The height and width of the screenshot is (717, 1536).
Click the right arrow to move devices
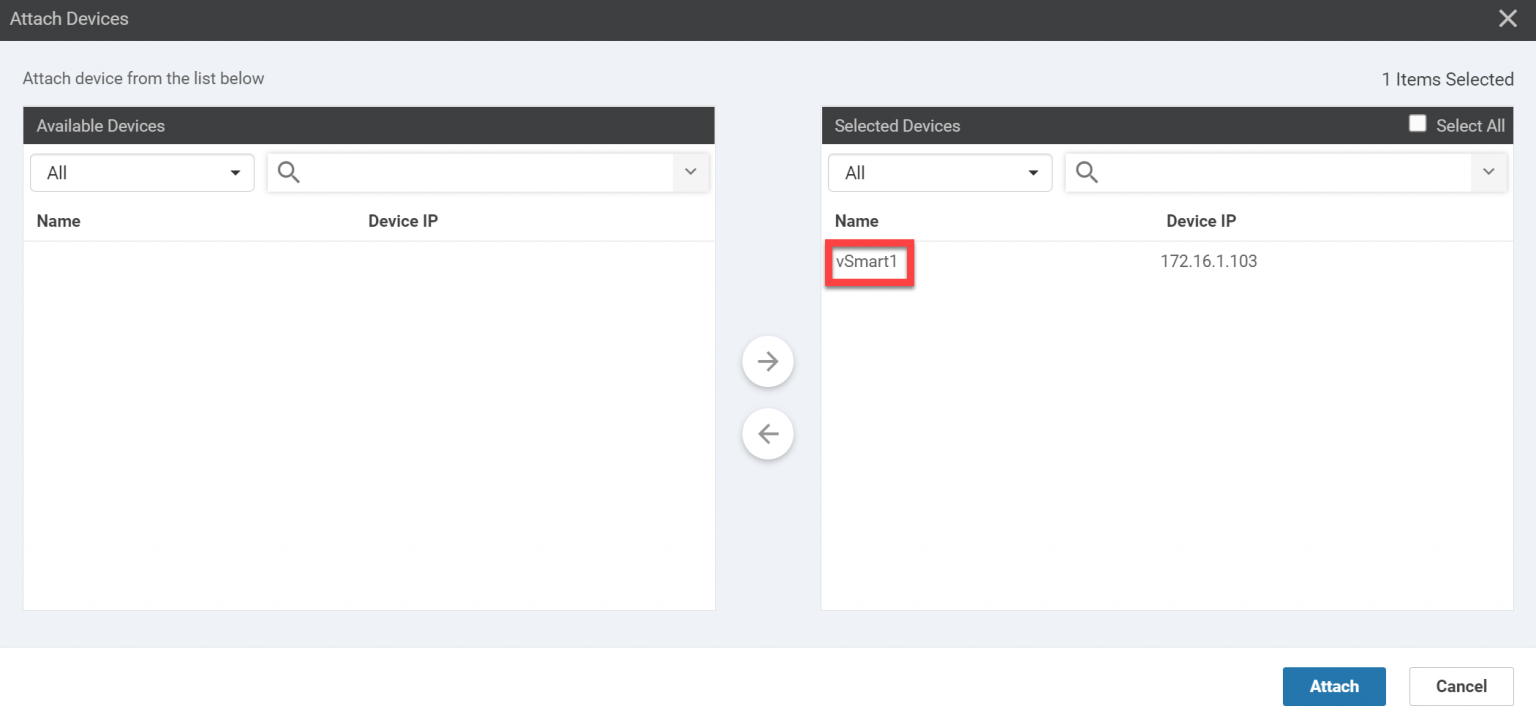[767, 361]
